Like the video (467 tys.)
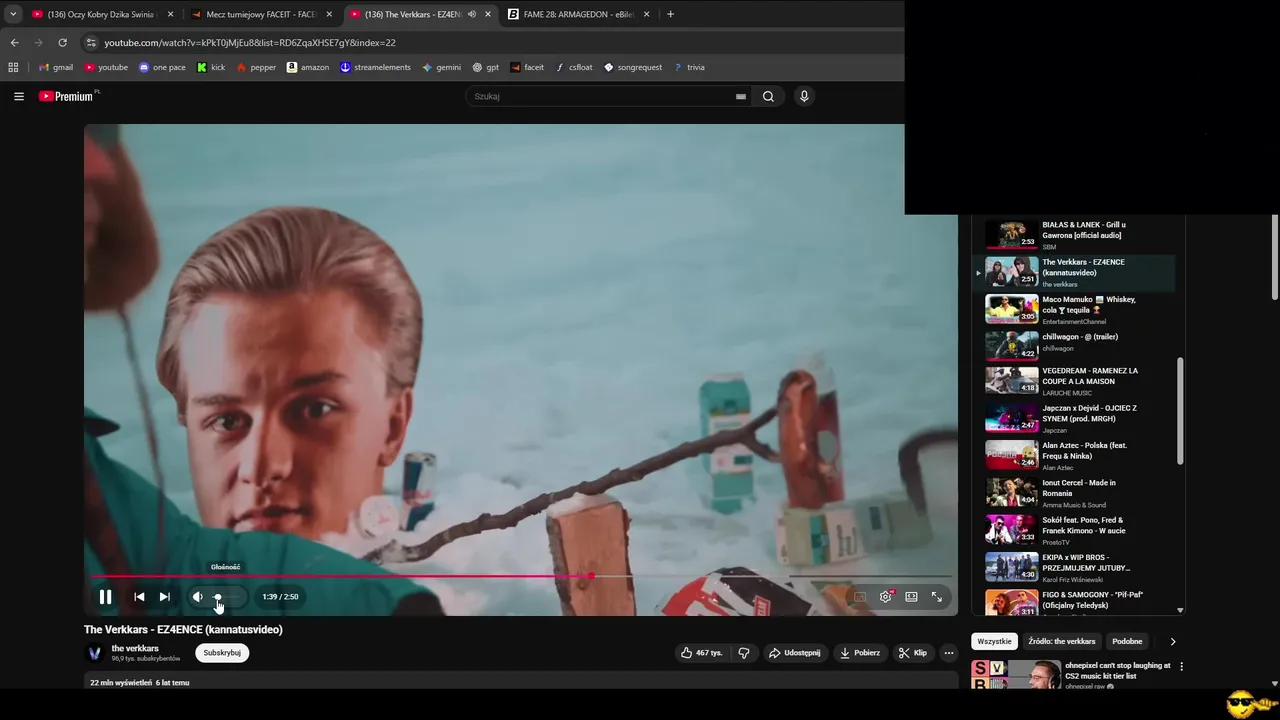 point(702,653)
